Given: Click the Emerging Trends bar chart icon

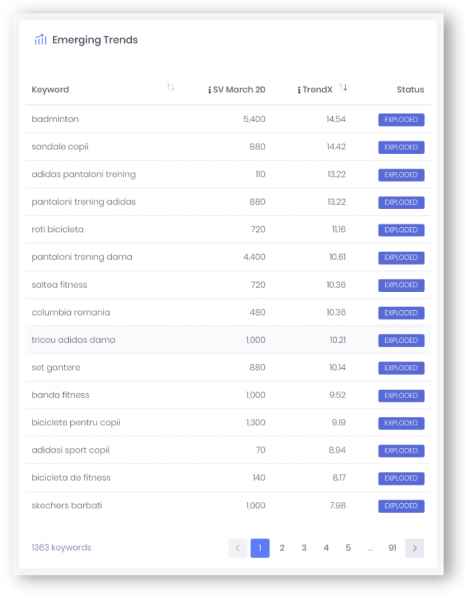Looking at the screenshot, I should [x=40, y=39].
